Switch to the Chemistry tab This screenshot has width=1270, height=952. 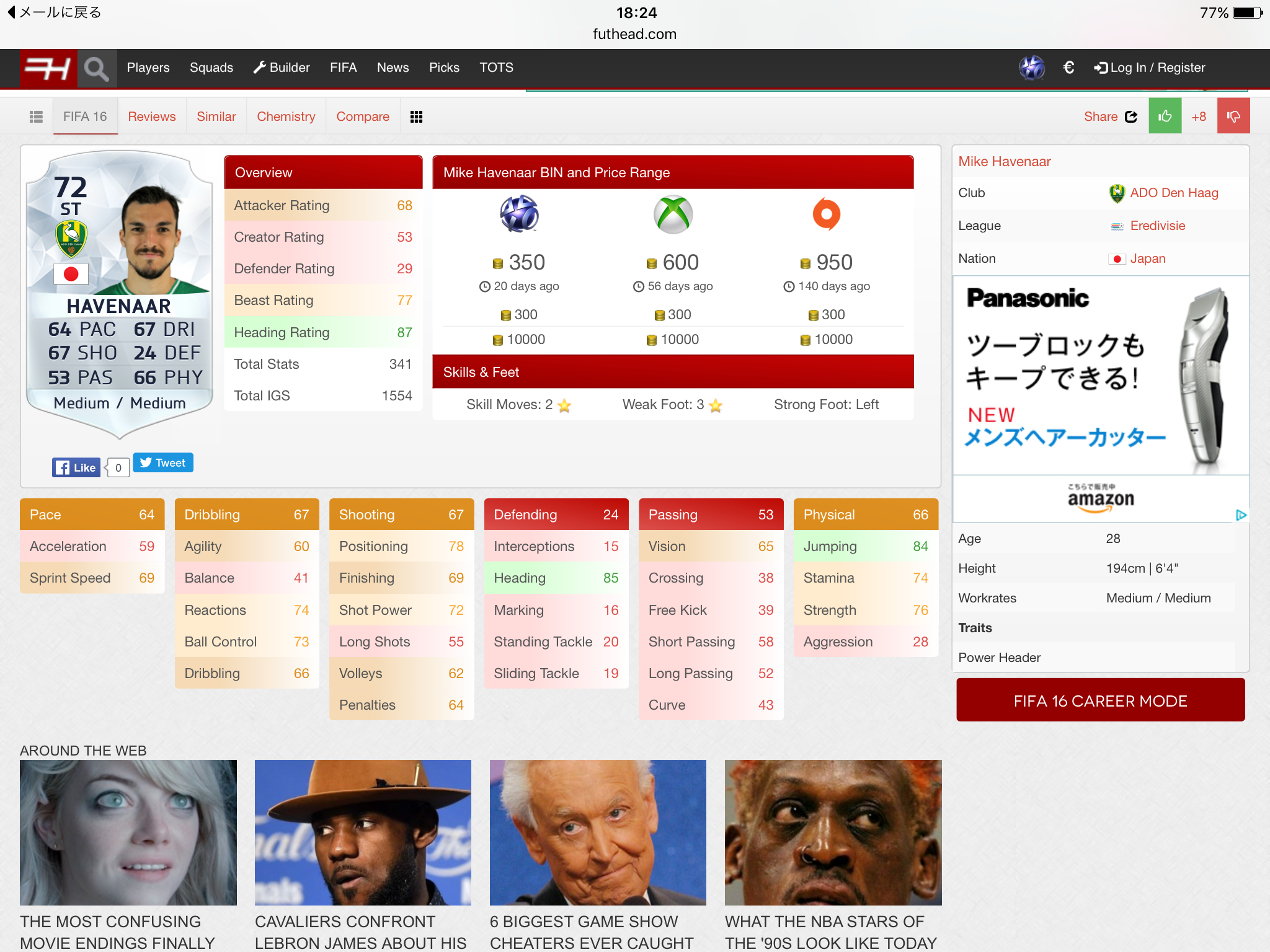pos(286,117)
